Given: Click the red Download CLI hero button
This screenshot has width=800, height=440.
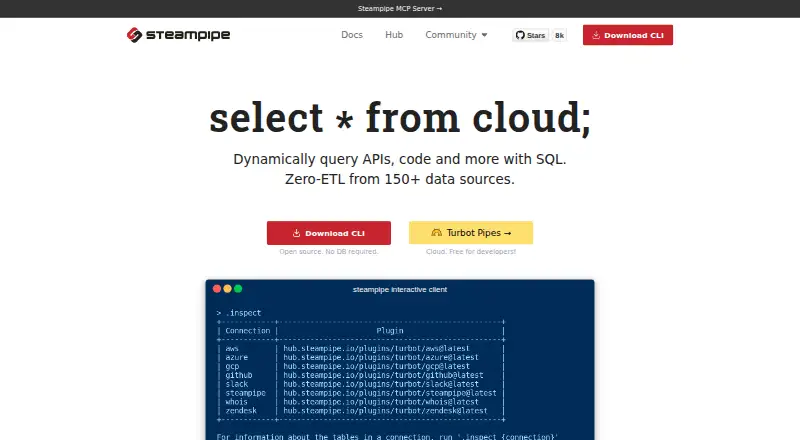Looking at the screenshot, I should [329, 233].
